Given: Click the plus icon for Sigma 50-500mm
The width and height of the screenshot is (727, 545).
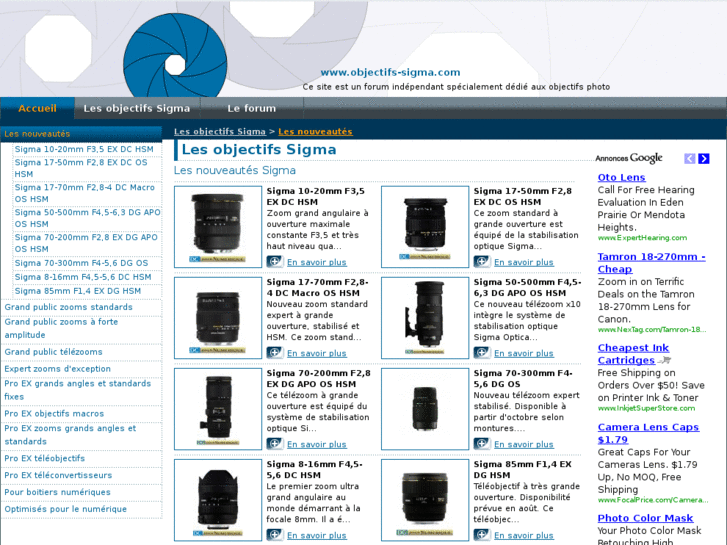Looking at the screenshot, I should [x=482, y=353].
